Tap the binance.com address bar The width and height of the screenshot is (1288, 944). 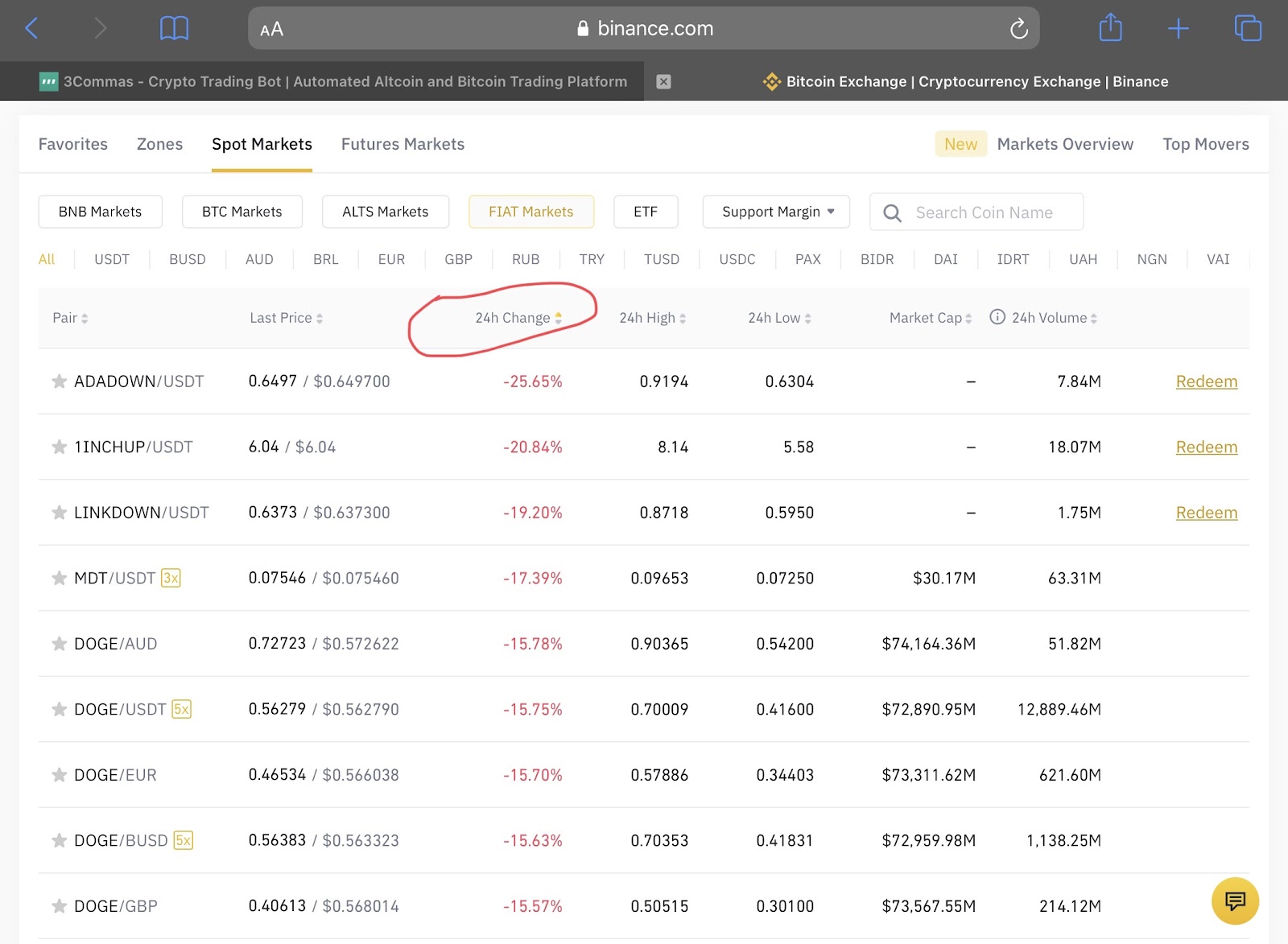(644, 28)
